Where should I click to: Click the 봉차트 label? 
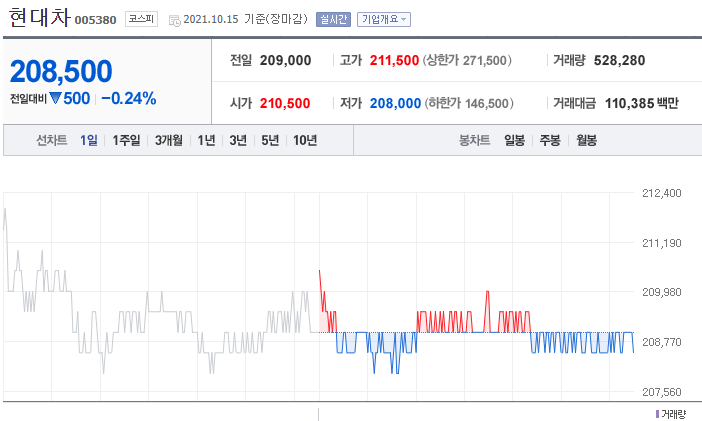click(475, 140)
